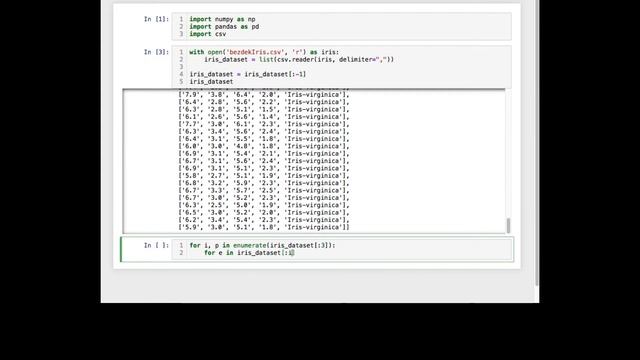Screen dimensions: 640x360
Task: Click the 'with open('bezdekIris.csv'' line
Action: (x=264, y=52)
